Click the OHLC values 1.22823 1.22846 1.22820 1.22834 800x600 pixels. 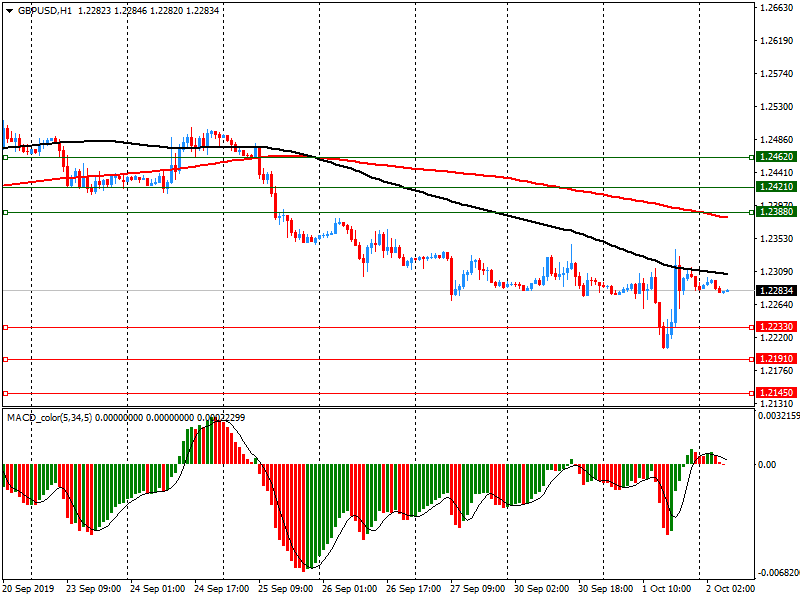tap(148, 11)
